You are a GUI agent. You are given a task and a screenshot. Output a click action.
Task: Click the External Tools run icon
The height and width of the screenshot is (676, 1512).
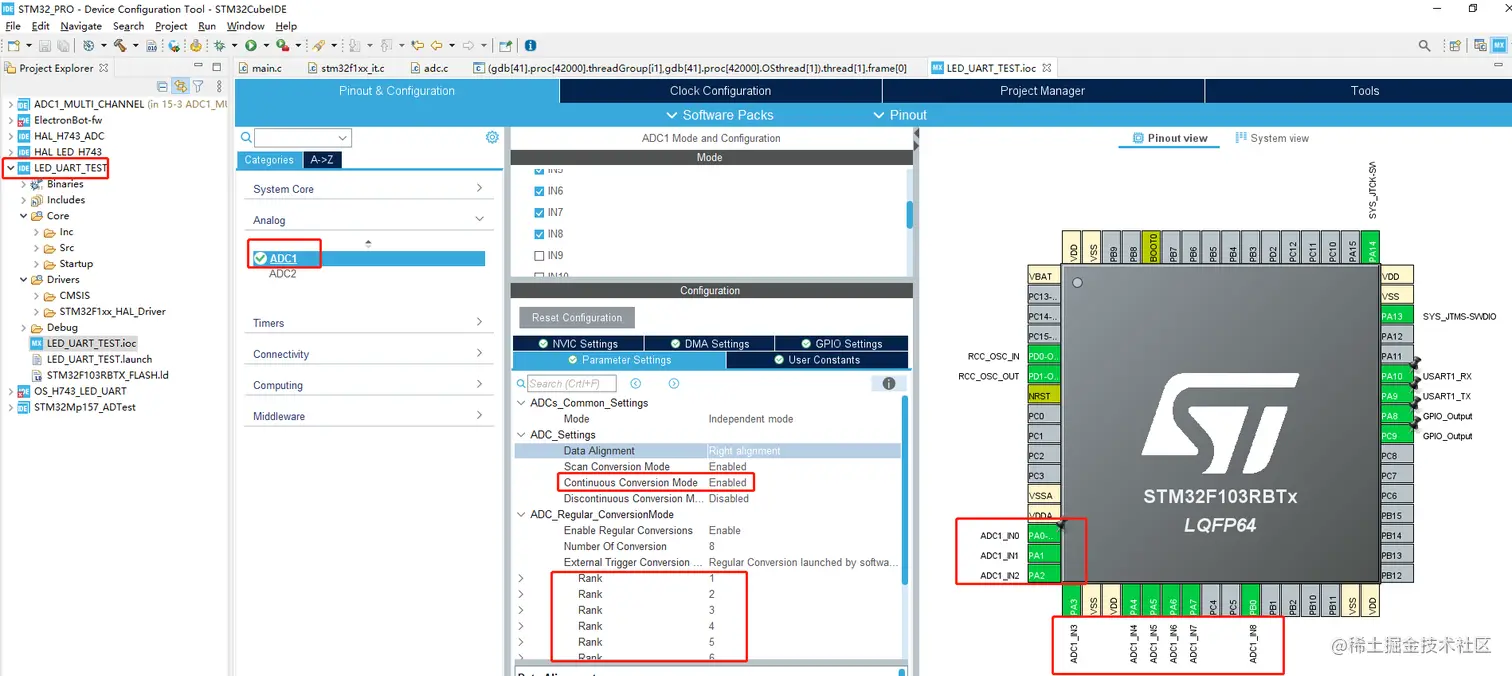pos(283,46)
